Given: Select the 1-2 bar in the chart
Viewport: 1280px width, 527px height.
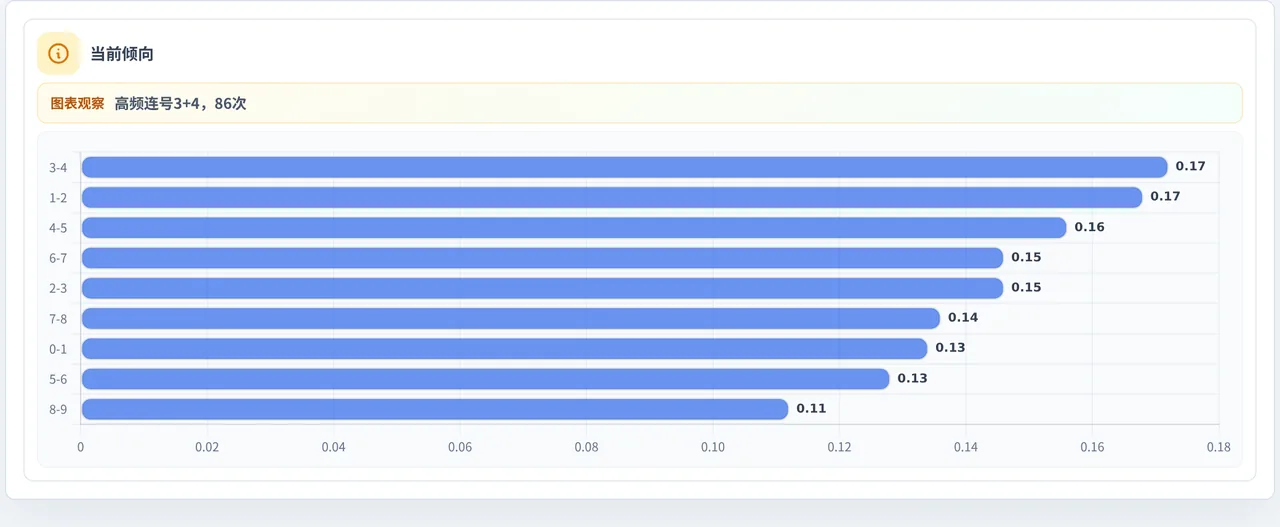Looking at the screenshot, I should pos(612,197).
